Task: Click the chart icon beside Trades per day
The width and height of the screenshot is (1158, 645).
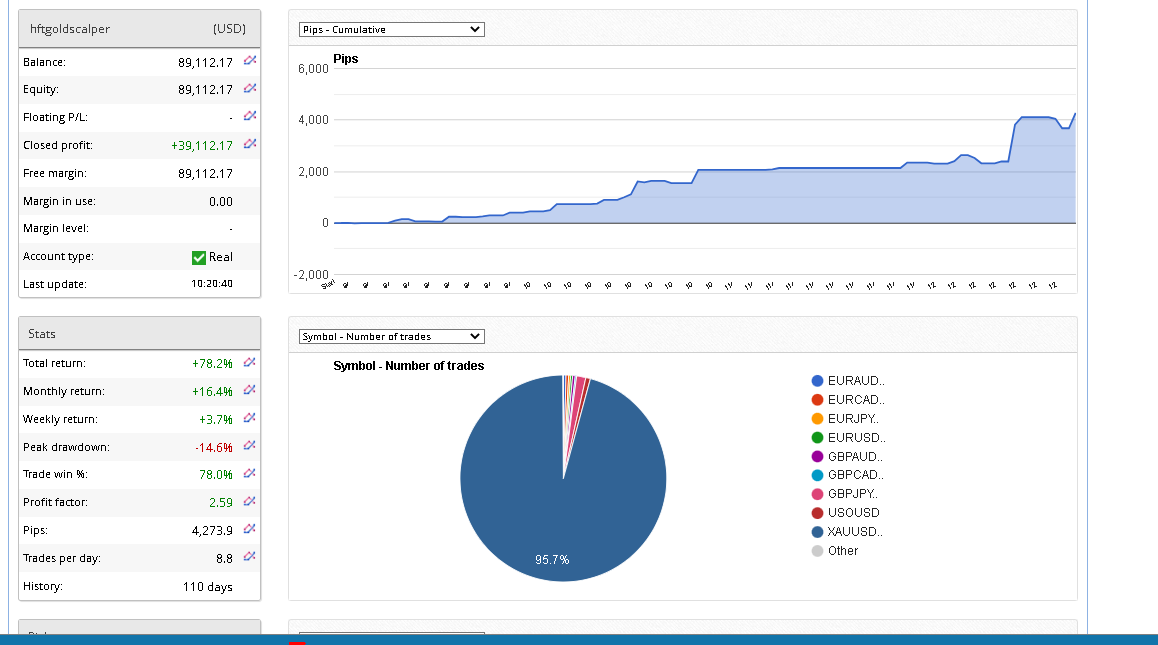Action: pos(250,557)
